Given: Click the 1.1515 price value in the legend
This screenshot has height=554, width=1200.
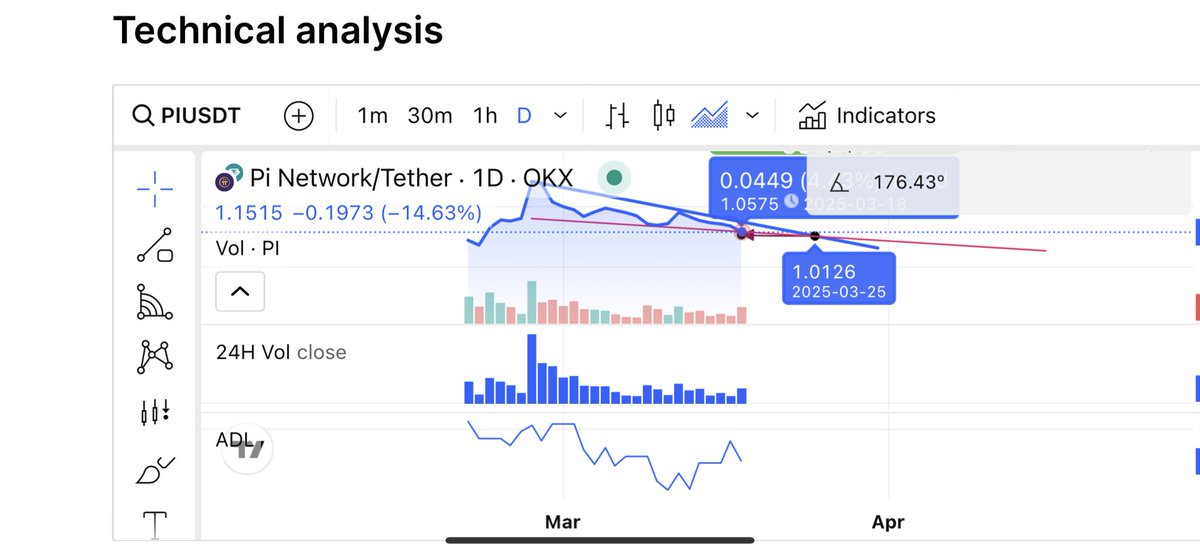Looking at the screenshot, I should coord(249,213).
